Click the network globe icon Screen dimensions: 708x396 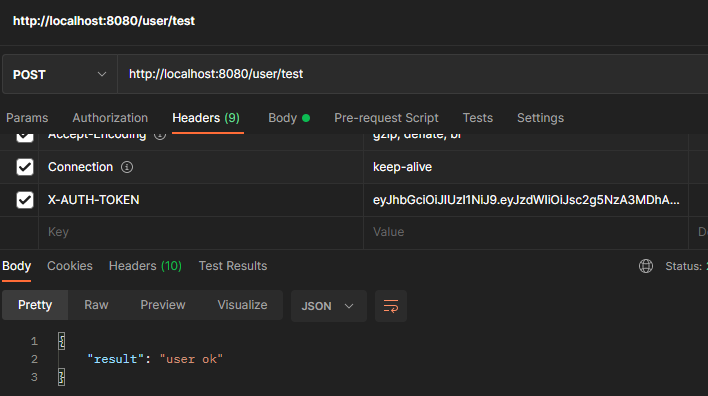click(x=646, y=266)
